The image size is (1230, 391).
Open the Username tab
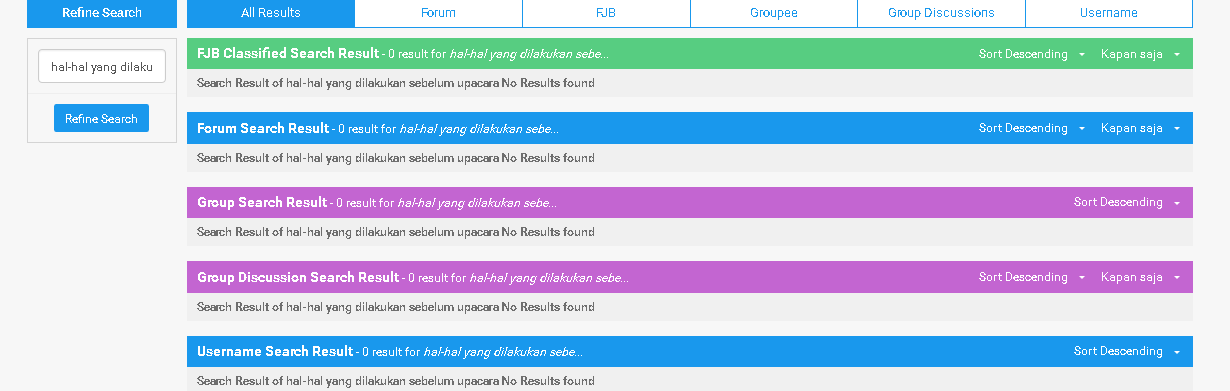click(x=1109, y=13)
